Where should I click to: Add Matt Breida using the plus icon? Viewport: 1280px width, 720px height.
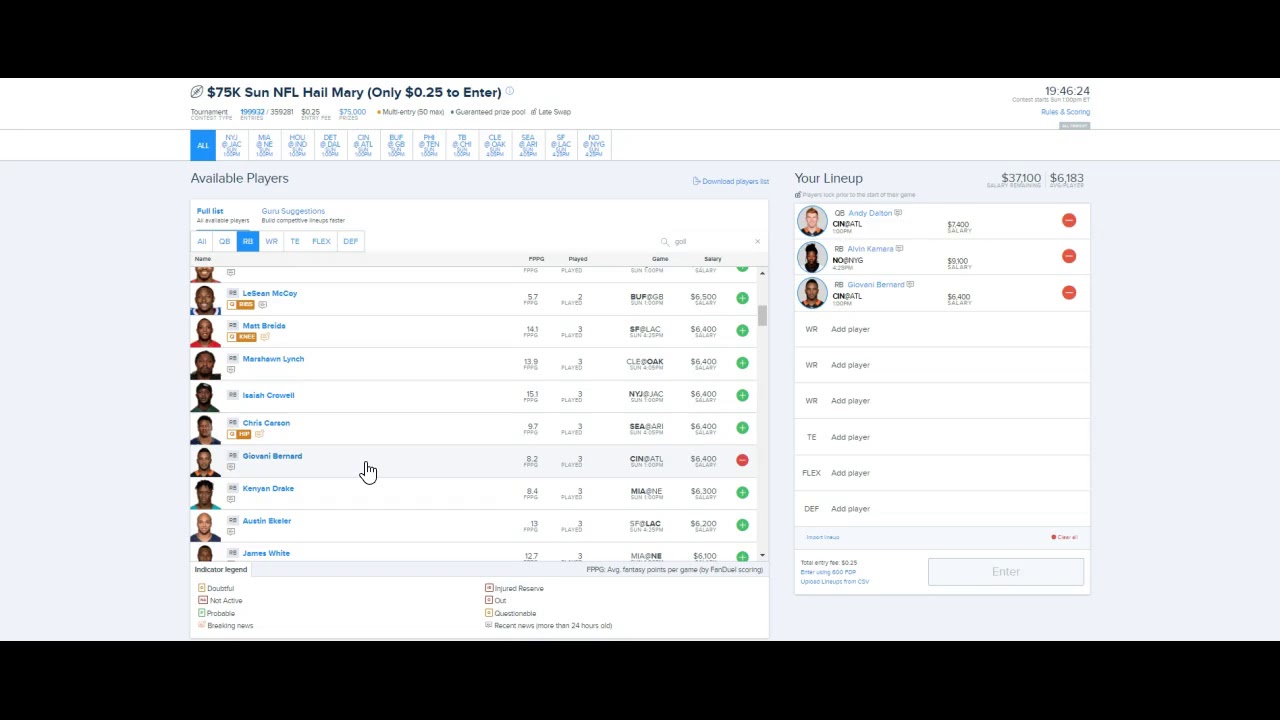pos(742,330)
